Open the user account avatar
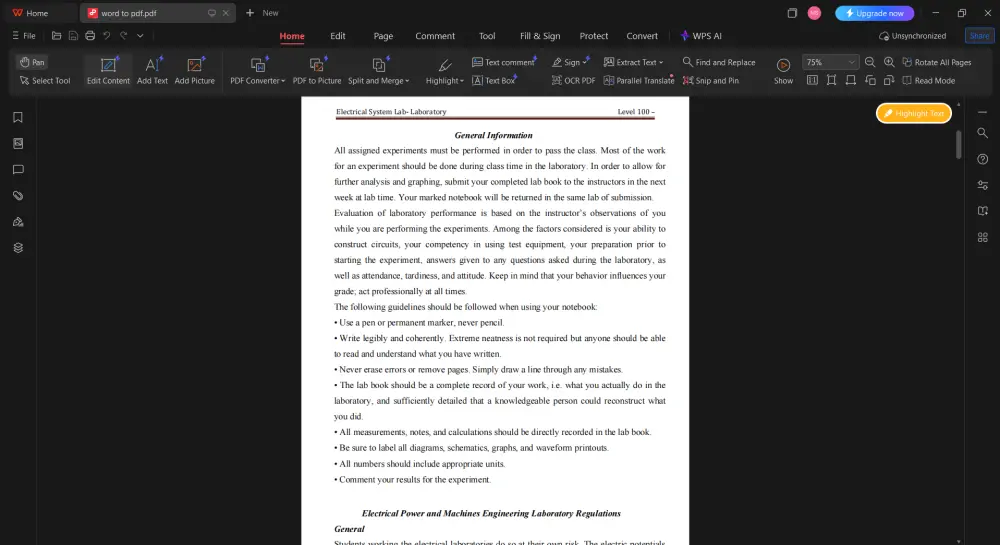Image resolution: width=1000 pixels, height=545 pixels. click(x=814, y=13)
